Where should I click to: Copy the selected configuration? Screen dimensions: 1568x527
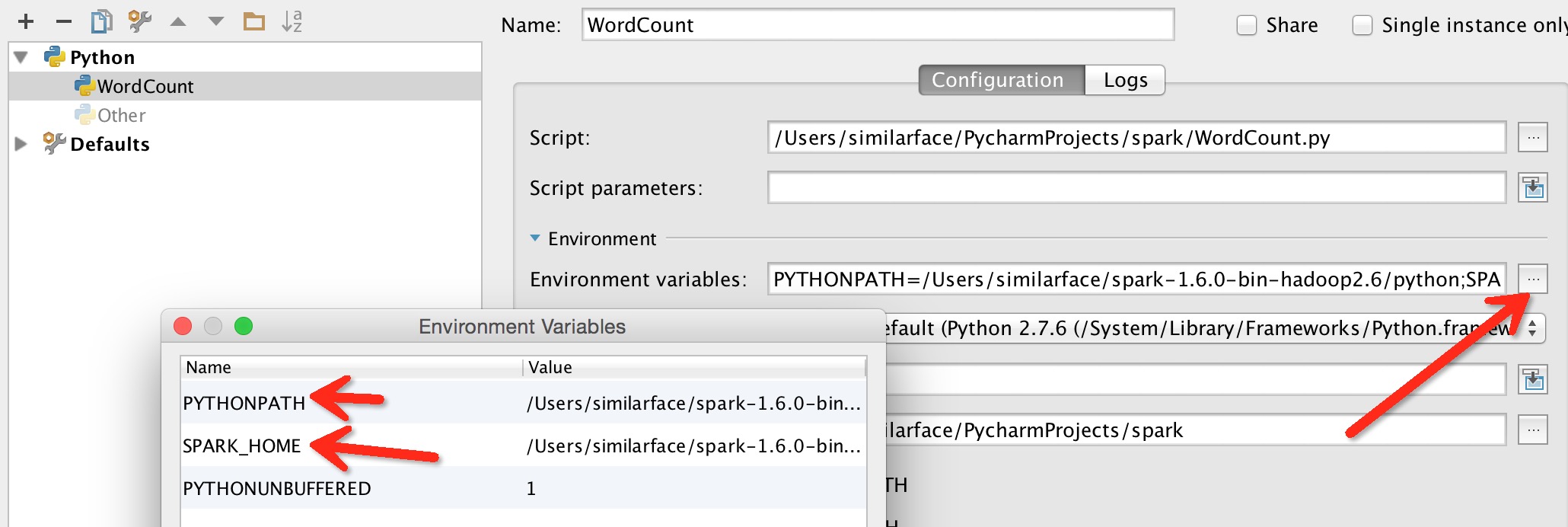coord(101,21)
